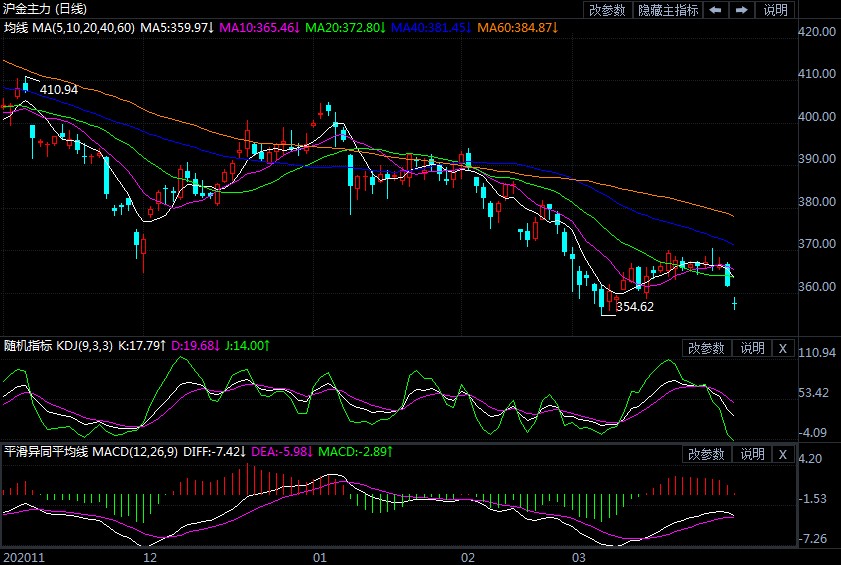Screen dimensions: 841x565
Task: Click 隐藏主指标 button
Action: coord(668,10)
